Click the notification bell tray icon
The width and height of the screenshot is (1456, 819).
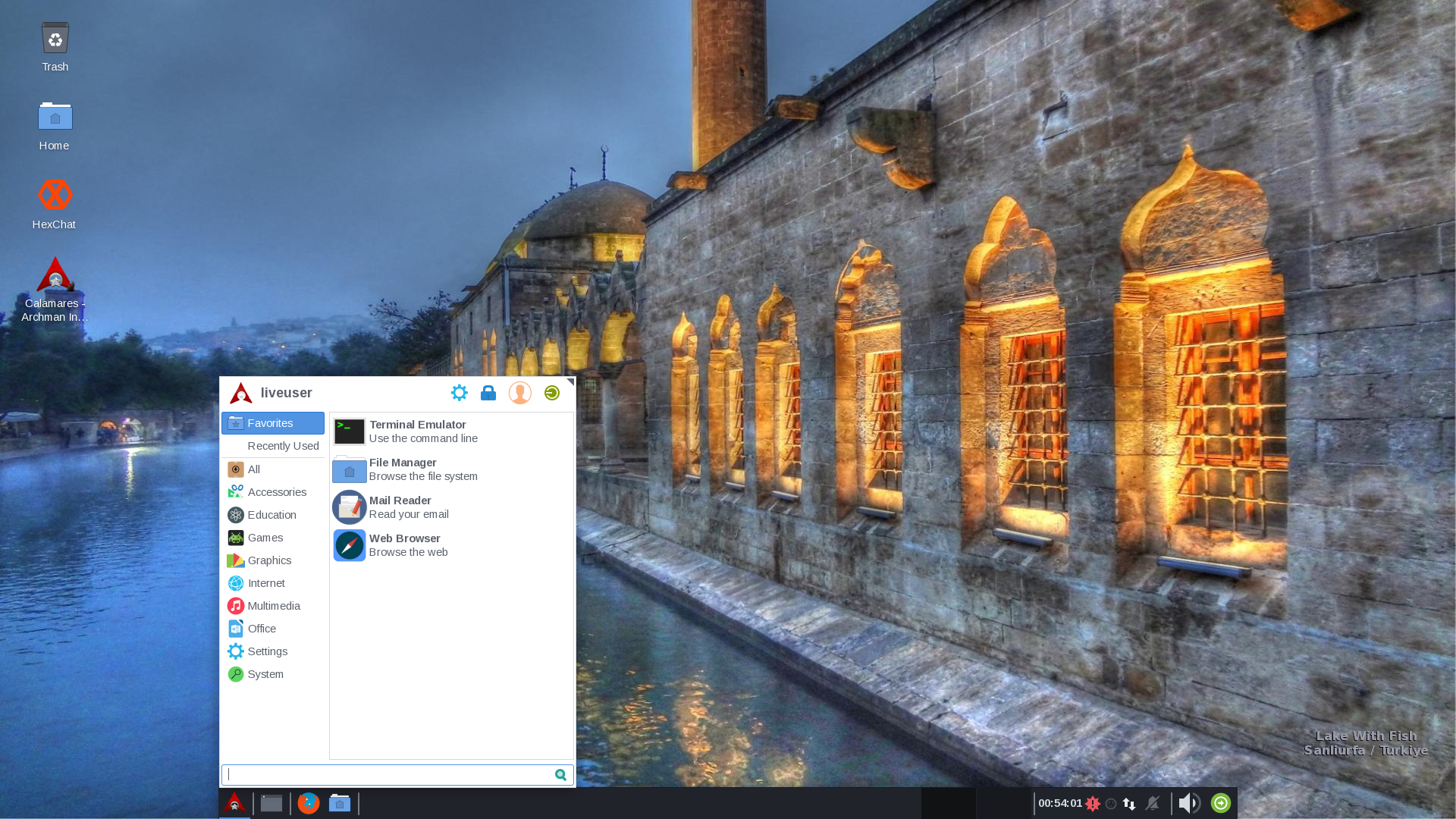[1153, 803]
